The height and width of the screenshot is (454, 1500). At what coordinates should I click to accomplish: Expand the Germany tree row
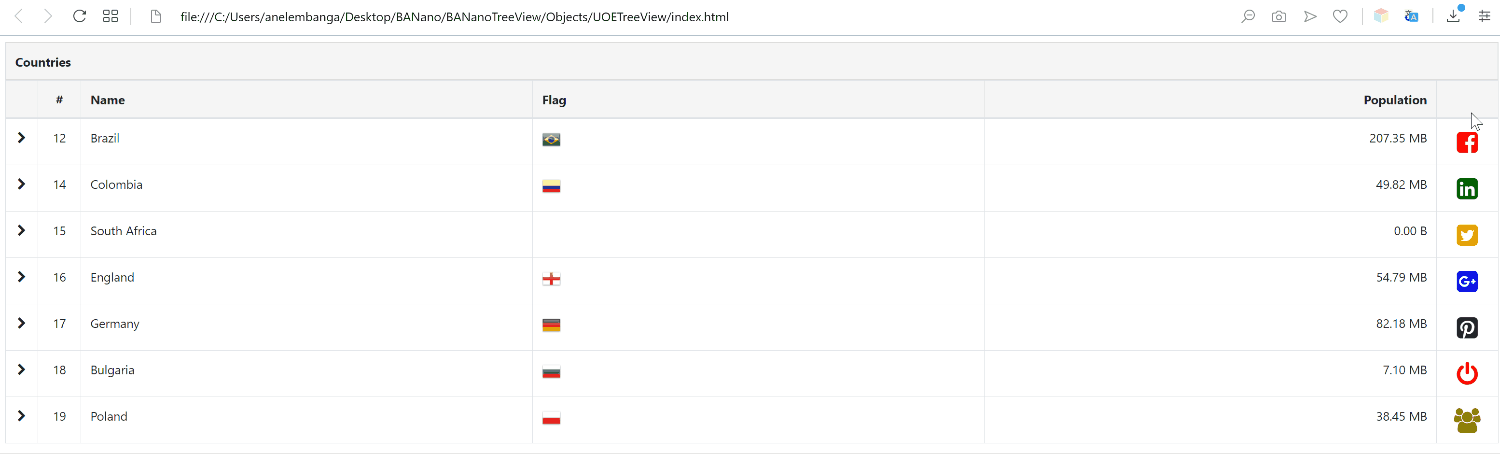pyautogui.click(x=21, y=324)
